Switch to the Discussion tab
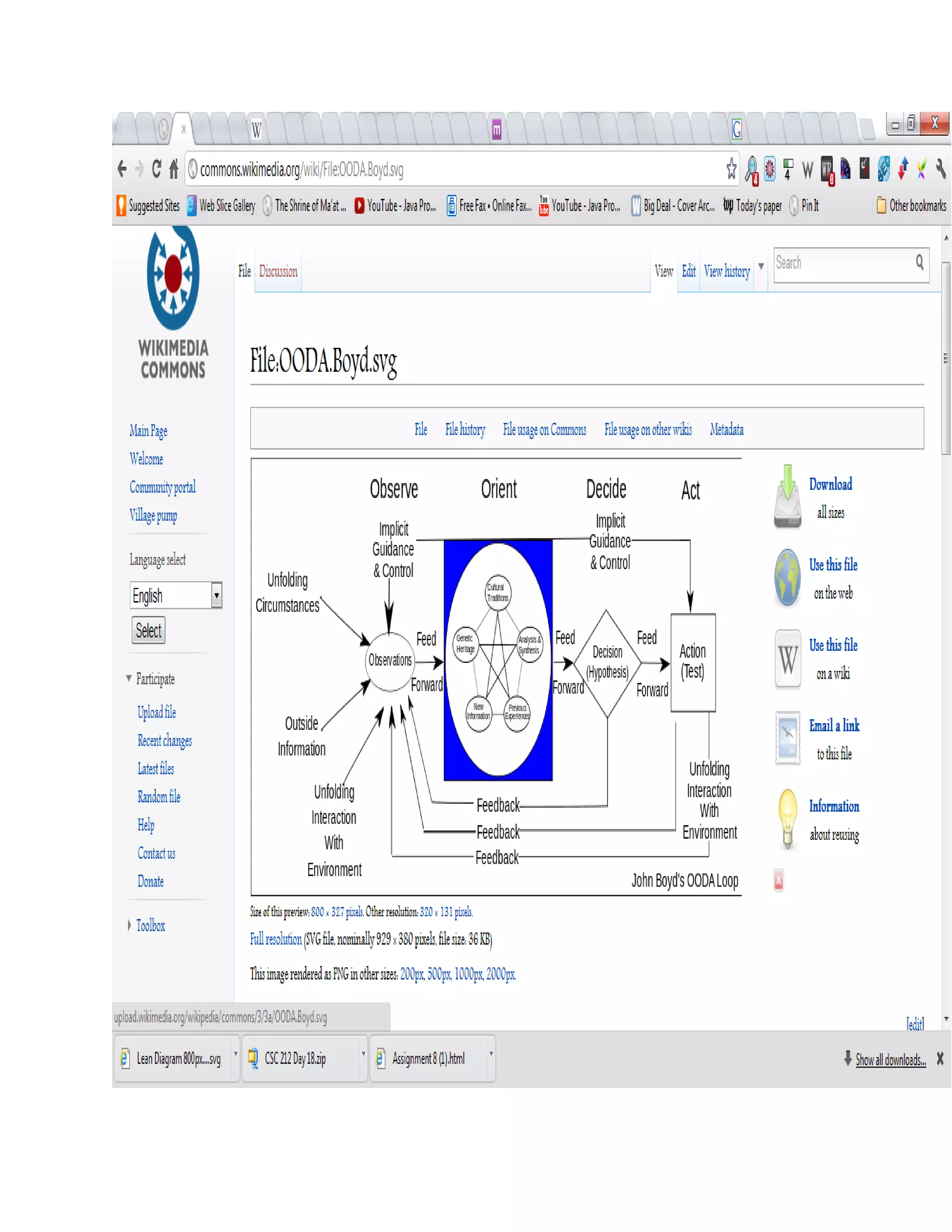Image resolution: width=952 pixels, height=1232 pixels. (278, 272)
